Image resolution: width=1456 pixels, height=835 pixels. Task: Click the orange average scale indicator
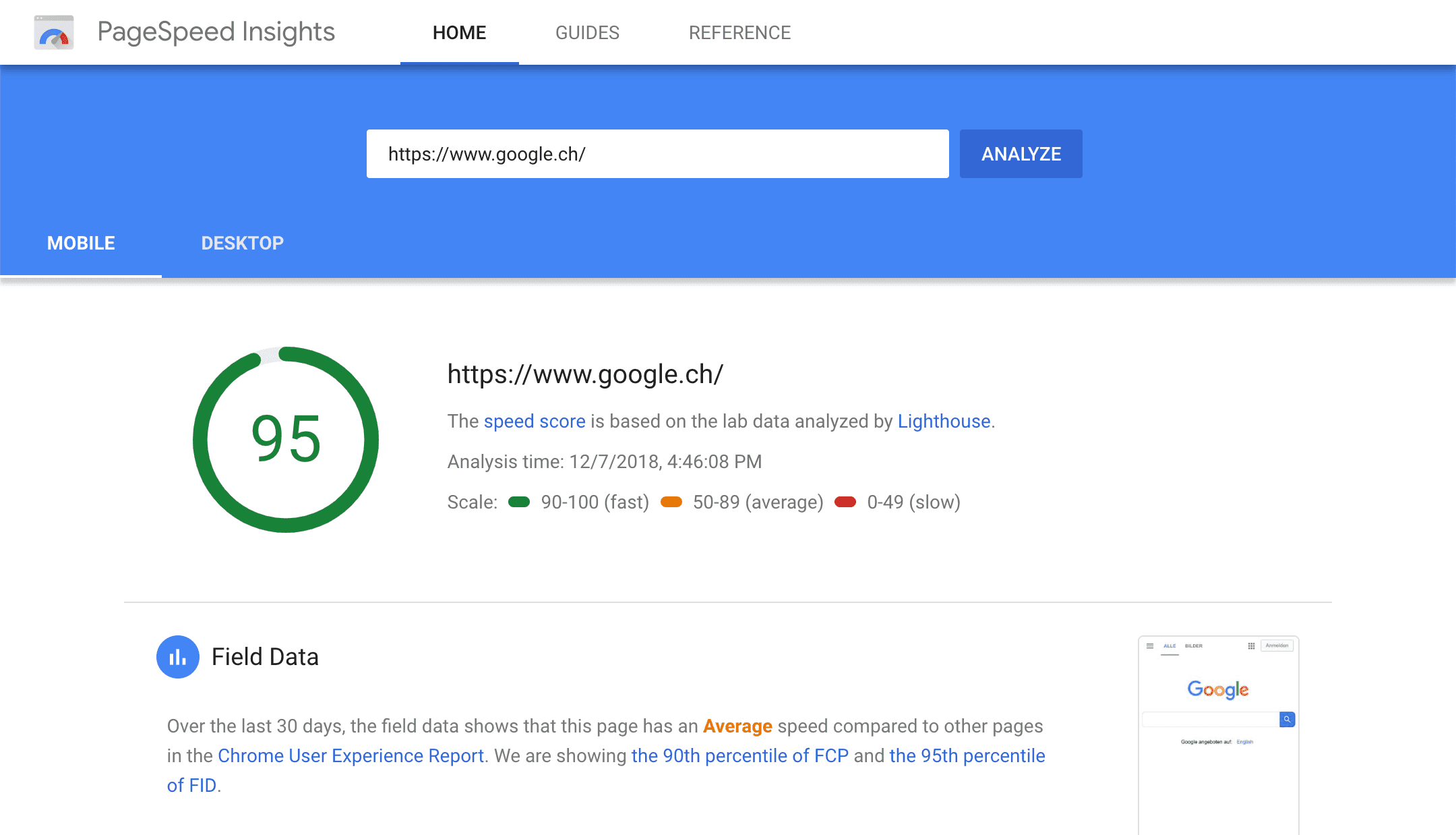coord(671,502)
